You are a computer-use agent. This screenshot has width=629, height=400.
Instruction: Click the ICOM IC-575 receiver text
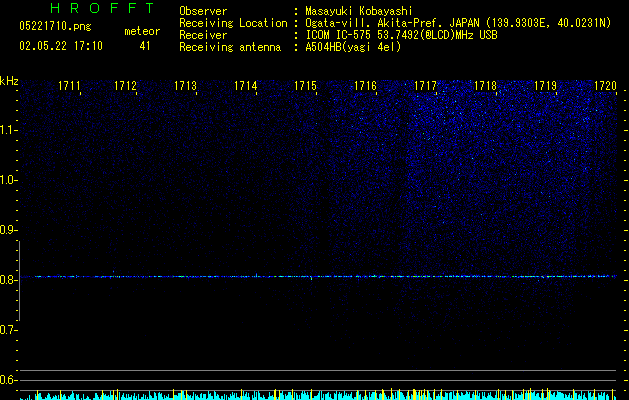pyautogui.click(x=401, y=35)
